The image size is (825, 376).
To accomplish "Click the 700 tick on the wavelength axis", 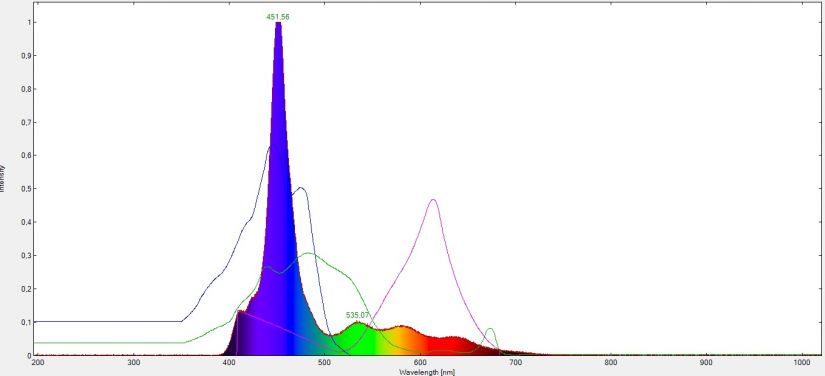I will click(x=515, y=363).
